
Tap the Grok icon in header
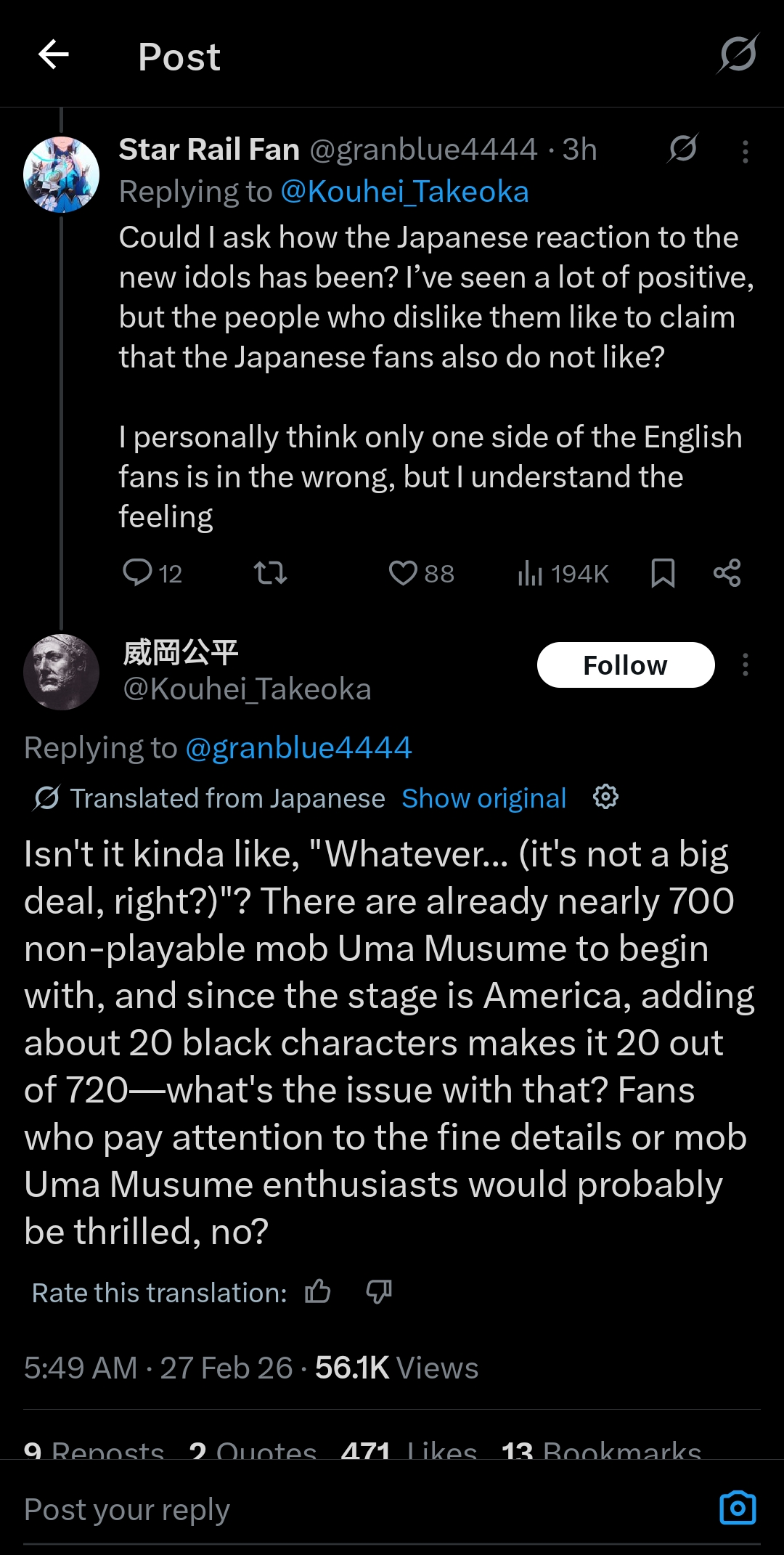click(738, 54)
